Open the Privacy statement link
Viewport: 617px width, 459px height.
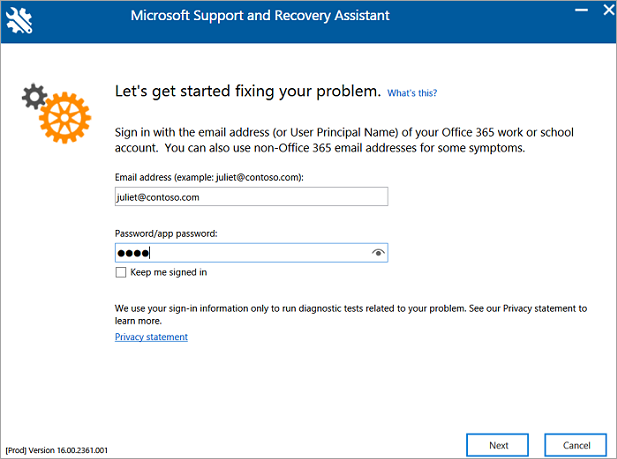(151, 337)
